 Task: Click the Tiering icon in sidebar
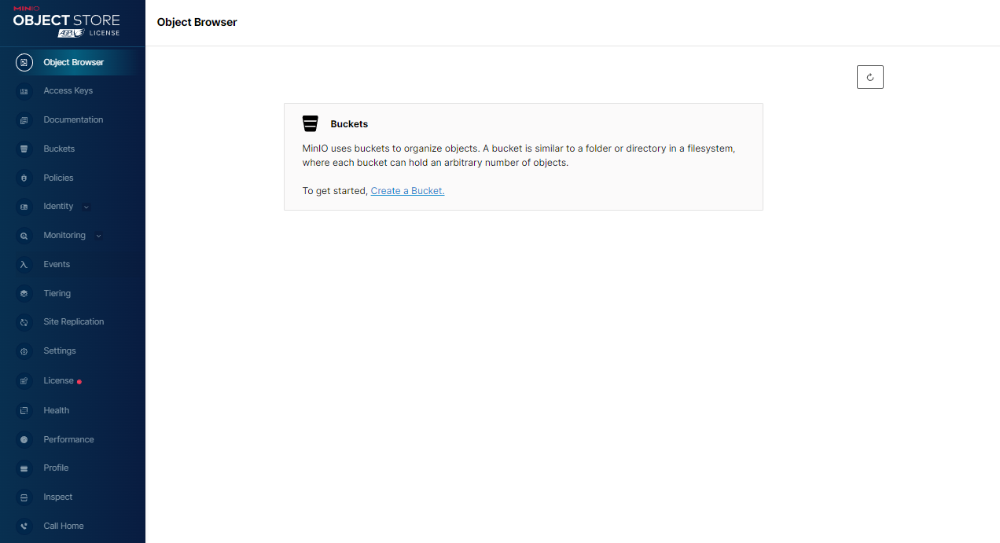pos(24,294)
